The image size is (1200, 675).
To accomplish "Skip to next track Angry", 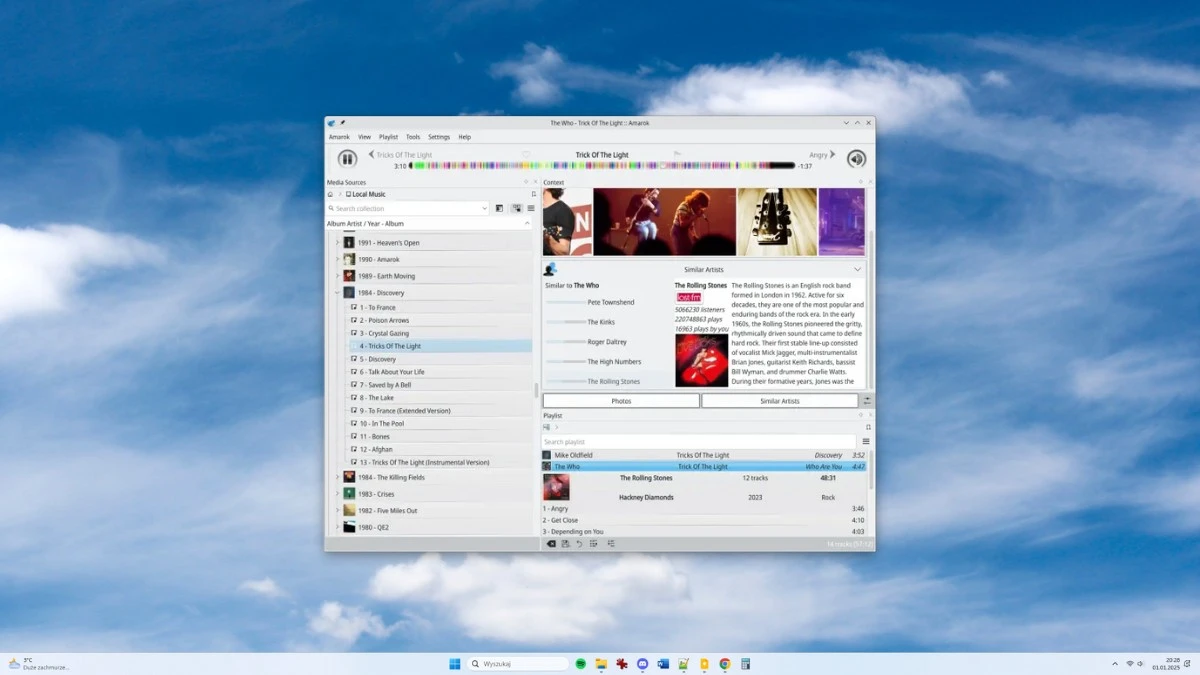I will 822,155.
